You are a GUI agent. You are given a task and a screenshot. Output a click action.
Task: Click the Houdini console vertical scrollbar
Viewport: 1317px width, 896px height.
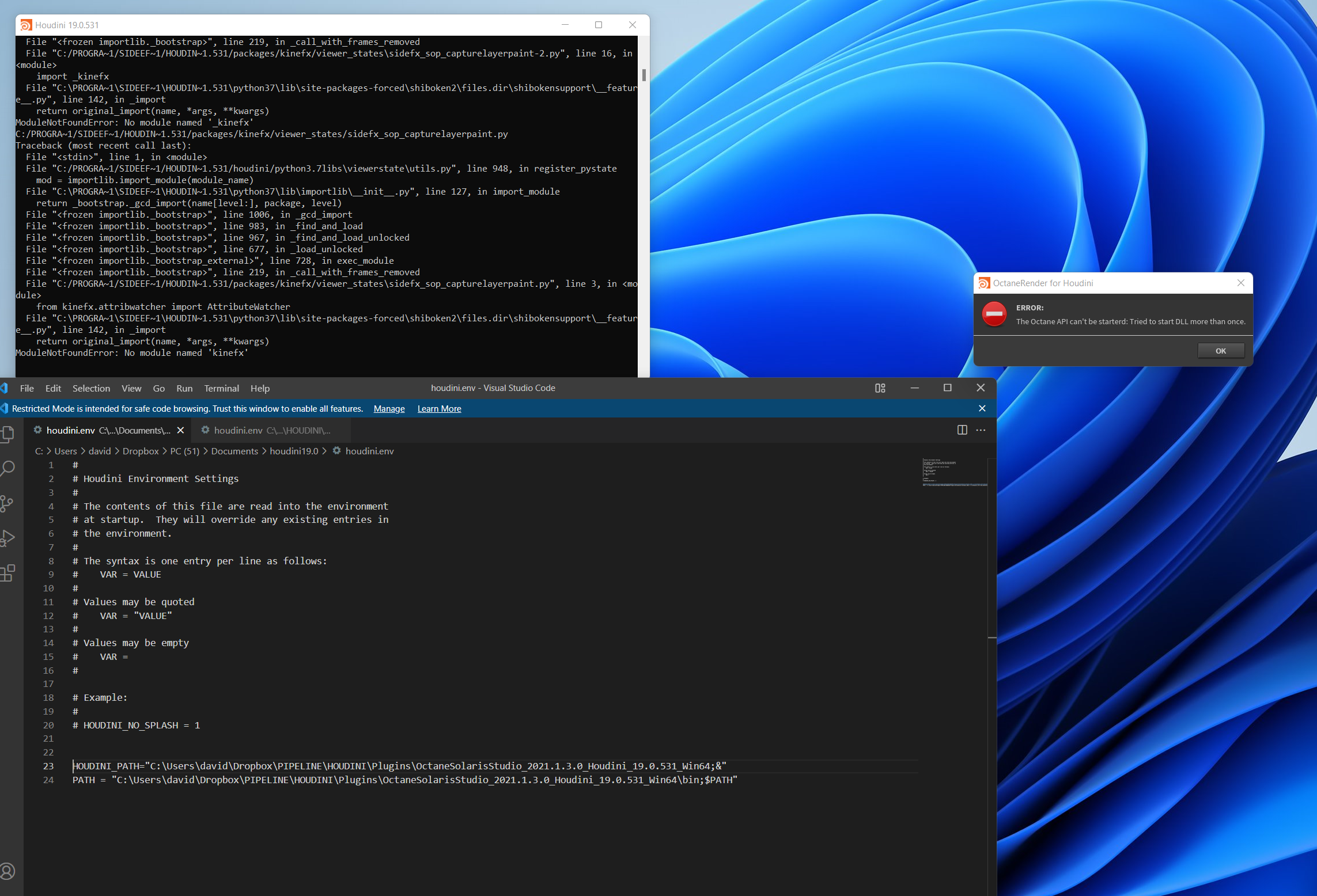(x=644, y=75)
